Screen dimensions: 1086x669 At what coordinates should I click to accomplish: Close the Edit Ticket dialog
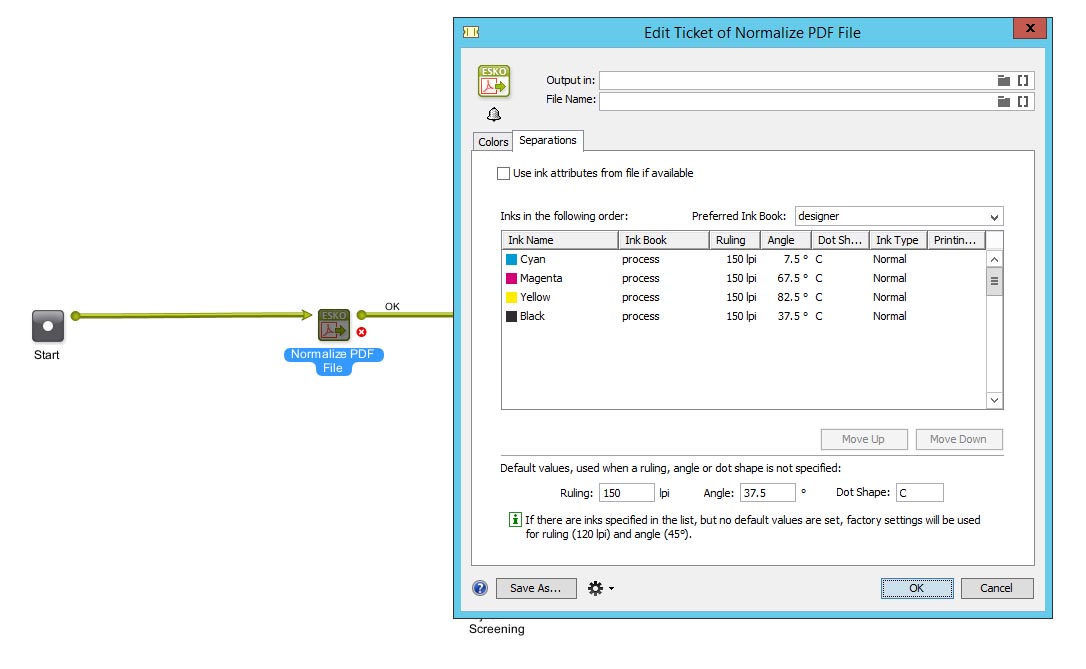click(x=1031, y=28)
